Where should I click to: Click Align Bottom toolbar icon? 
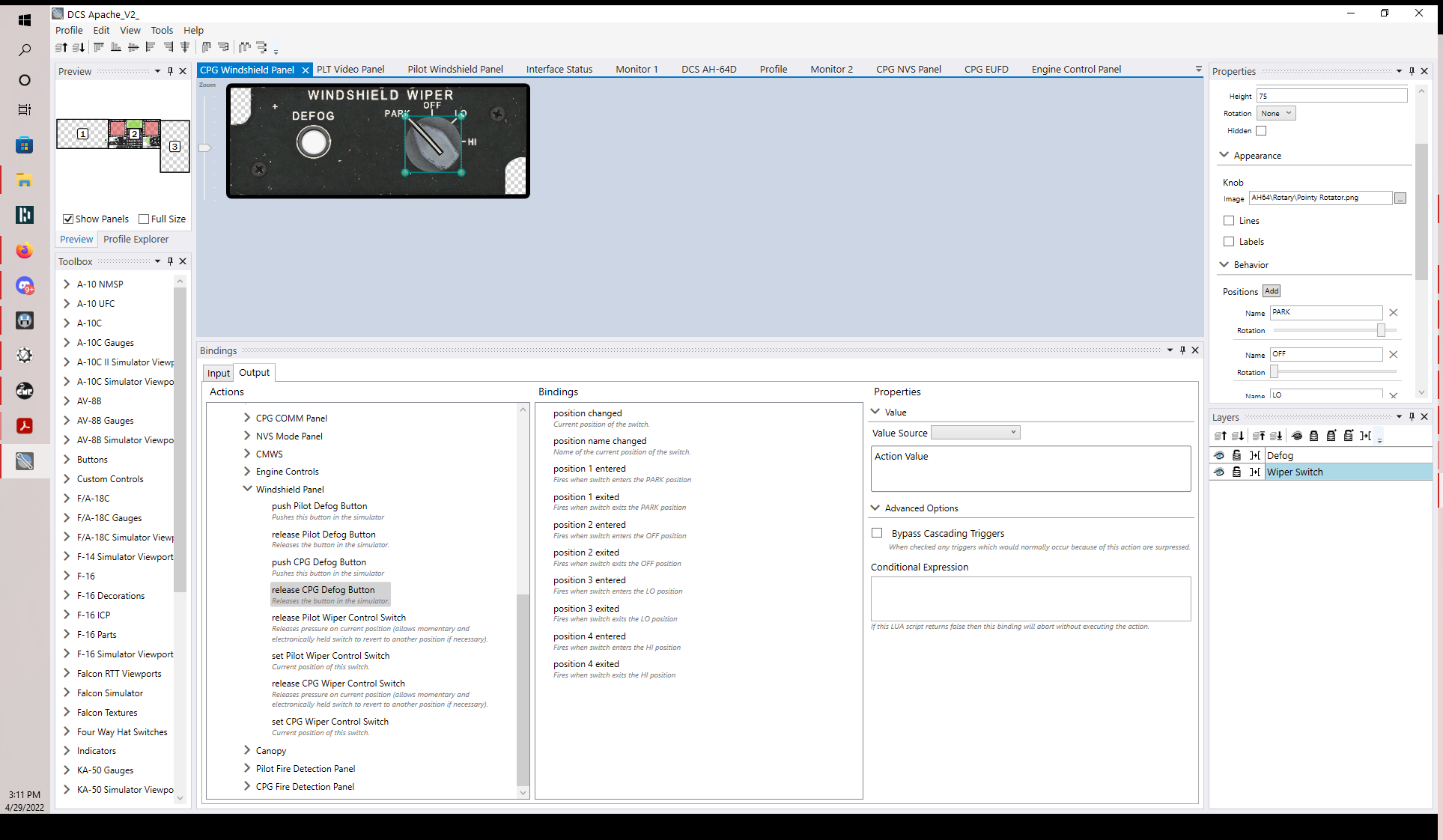pyautogui.click(x=116, y=48)
